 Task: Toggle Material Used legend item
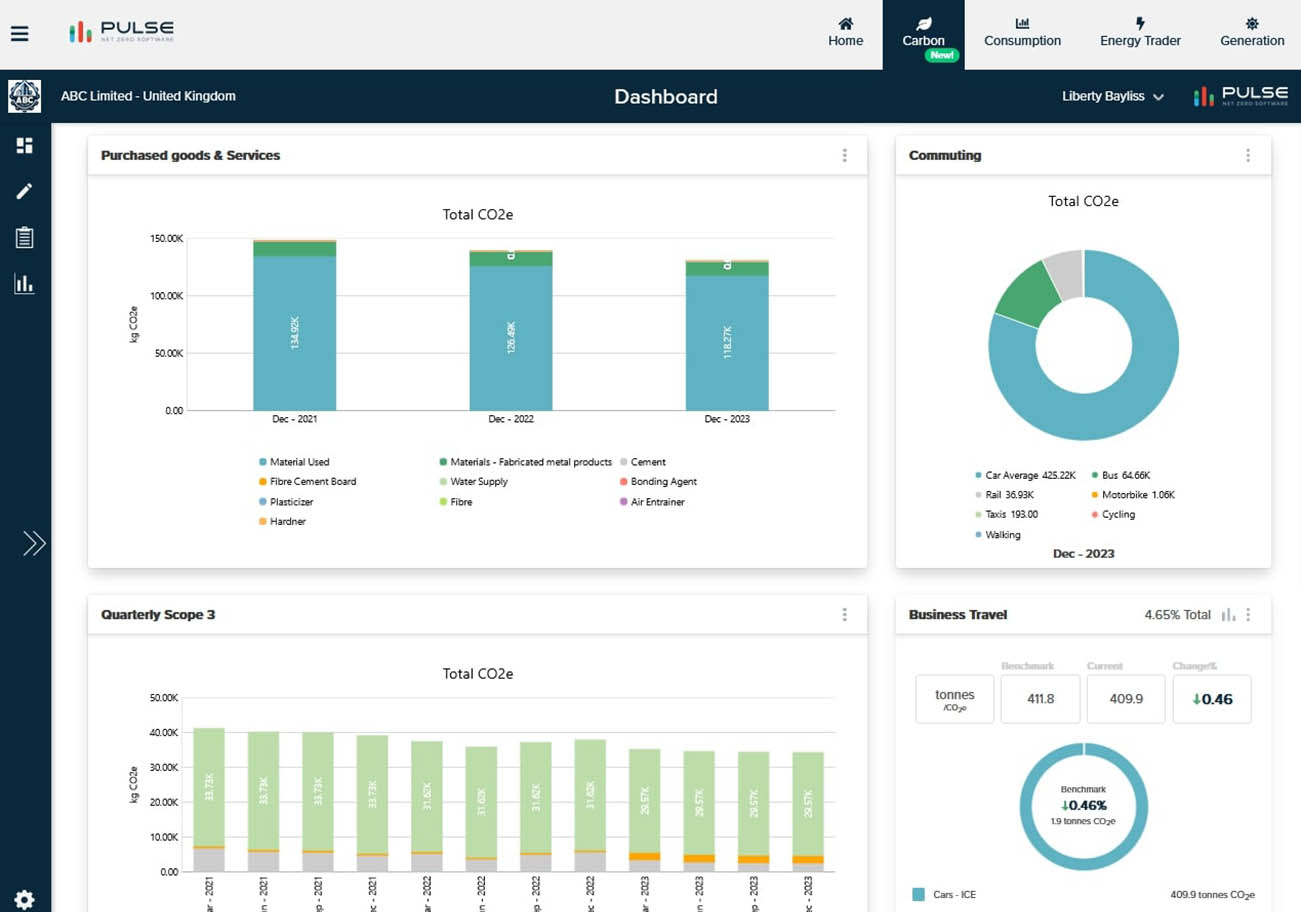pyautogui.click(x=294, y=462)
